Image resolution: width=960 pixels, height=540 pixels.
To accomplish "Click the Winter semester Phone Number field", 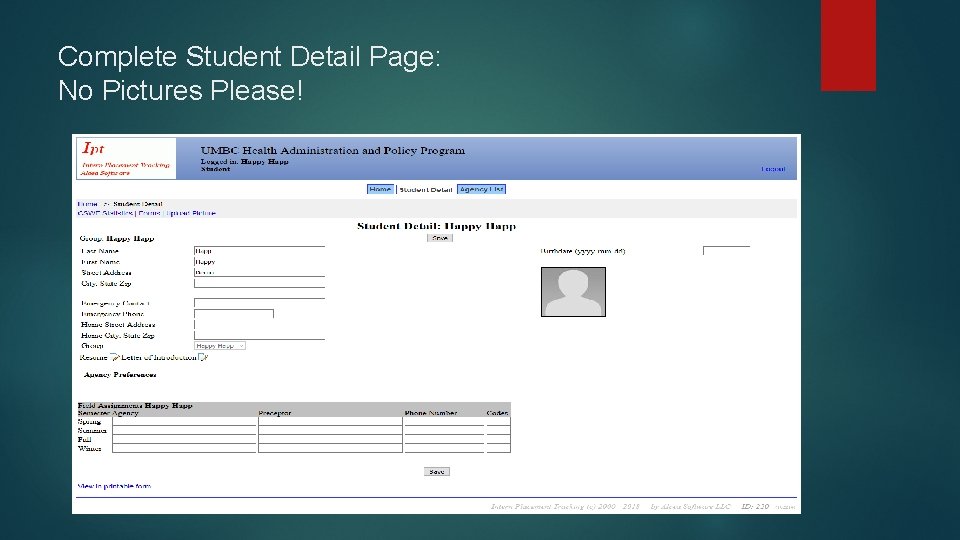I will click(444, 448).
